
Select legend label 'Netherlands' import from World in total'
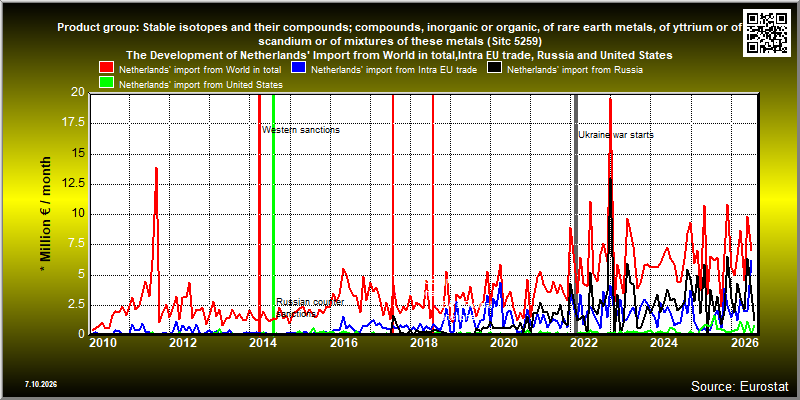coord(200,70)
